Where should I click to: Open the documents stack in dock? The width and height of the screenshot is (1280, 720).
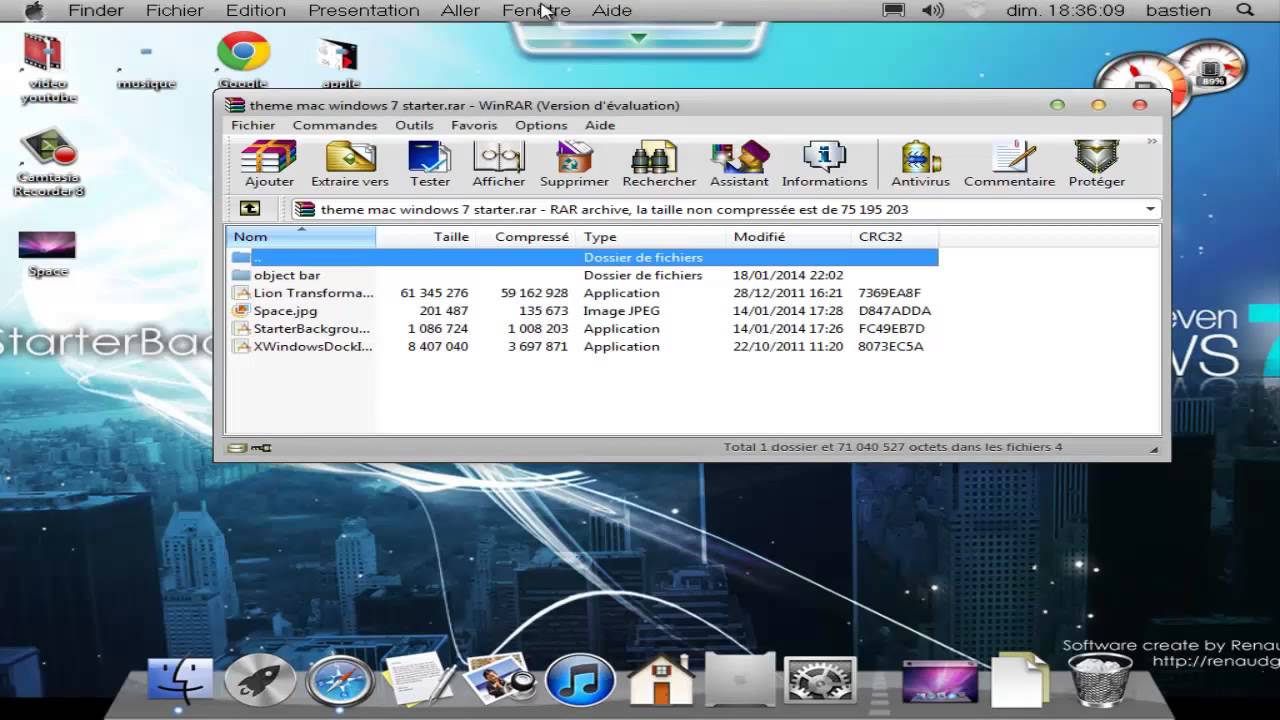pyautogui.click(x=1018, y=680)
